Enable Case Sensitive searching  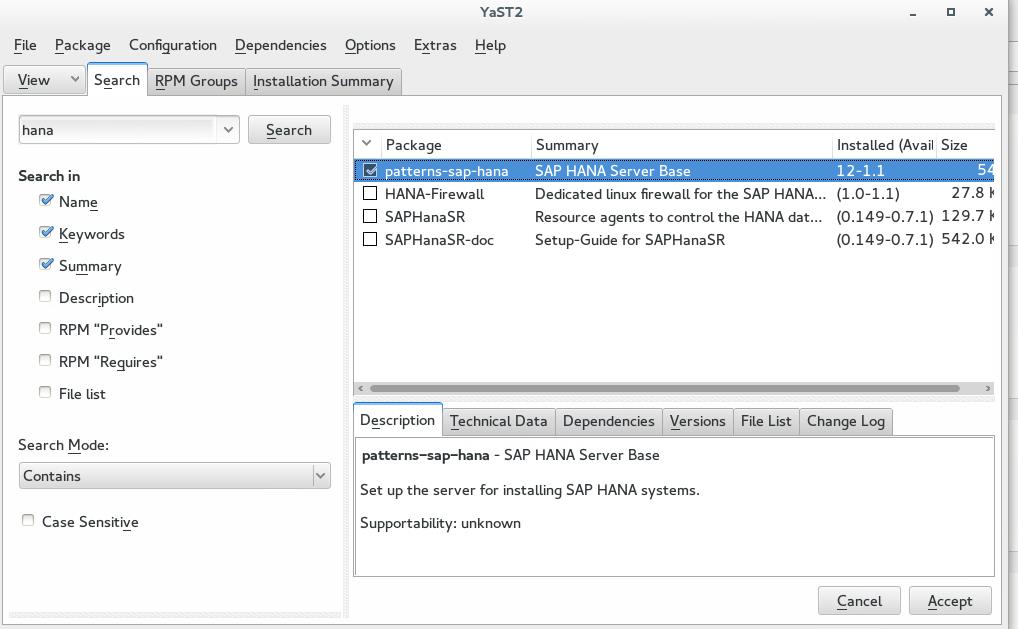click(27, 520)
